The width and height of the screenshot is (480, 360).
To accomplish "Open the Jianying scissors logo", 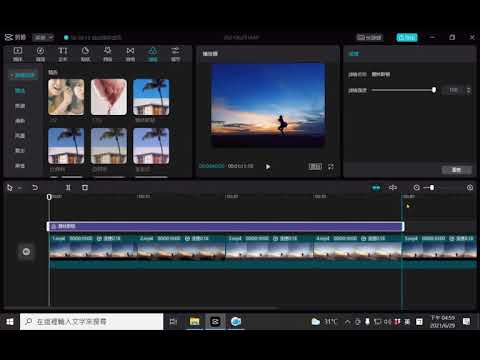I will (15, 37).
